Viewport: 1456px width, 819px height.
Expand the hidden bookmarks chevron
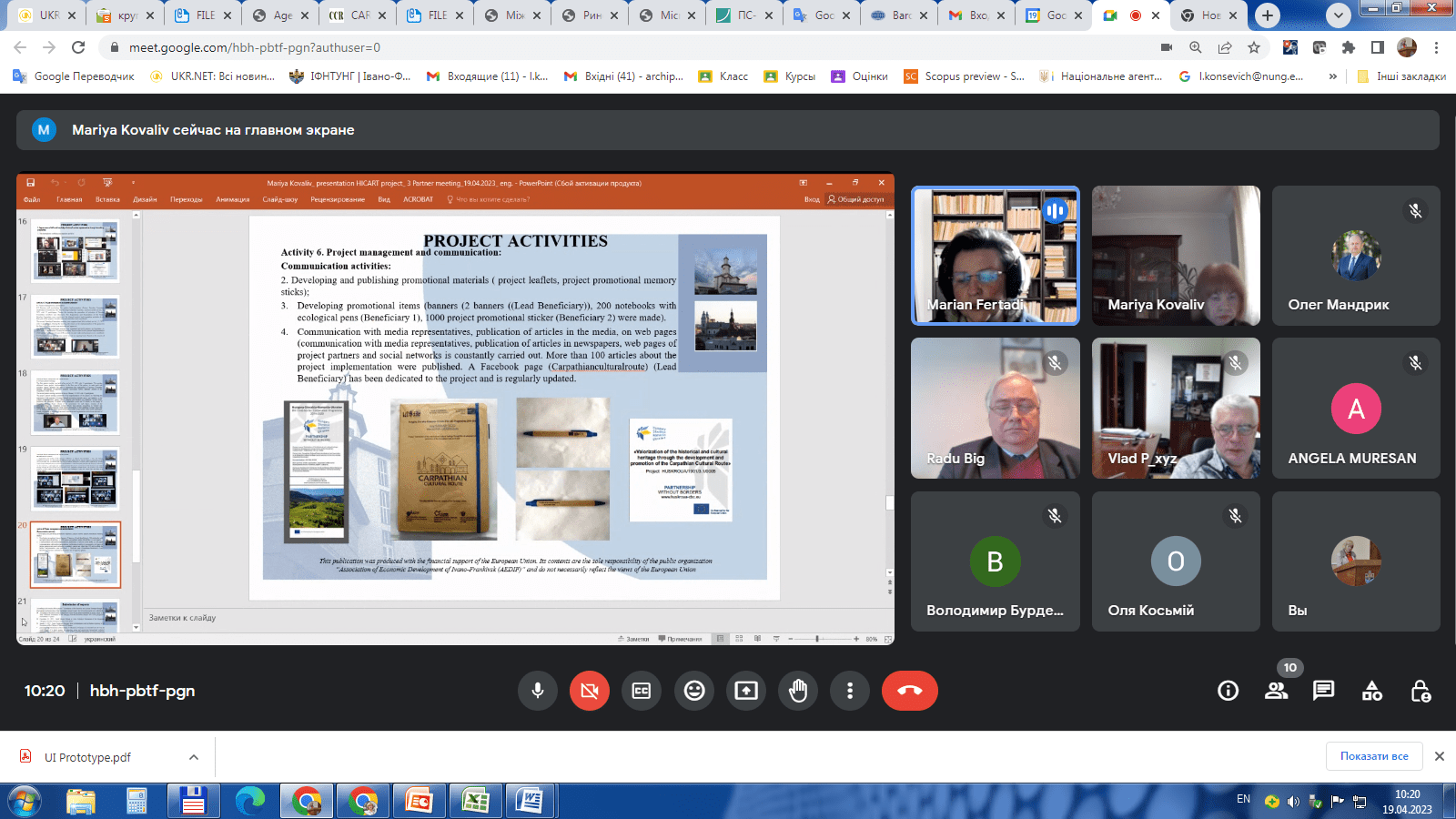(x=1332, y=76)
